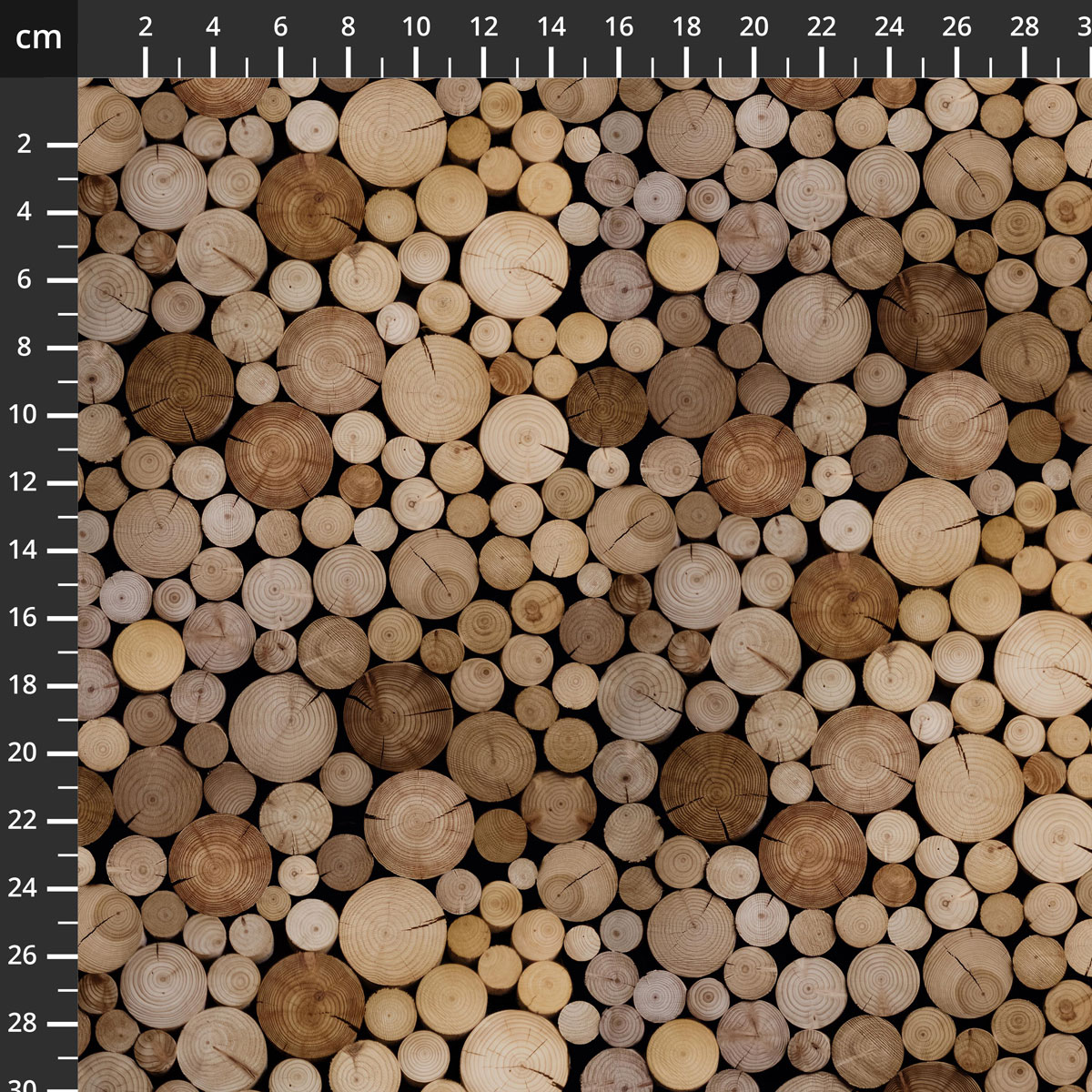This screenshot has height=1092, width=1092.
Task: Select the 2 mark on horizontal ruler
Action: click(x=146, y=27)
